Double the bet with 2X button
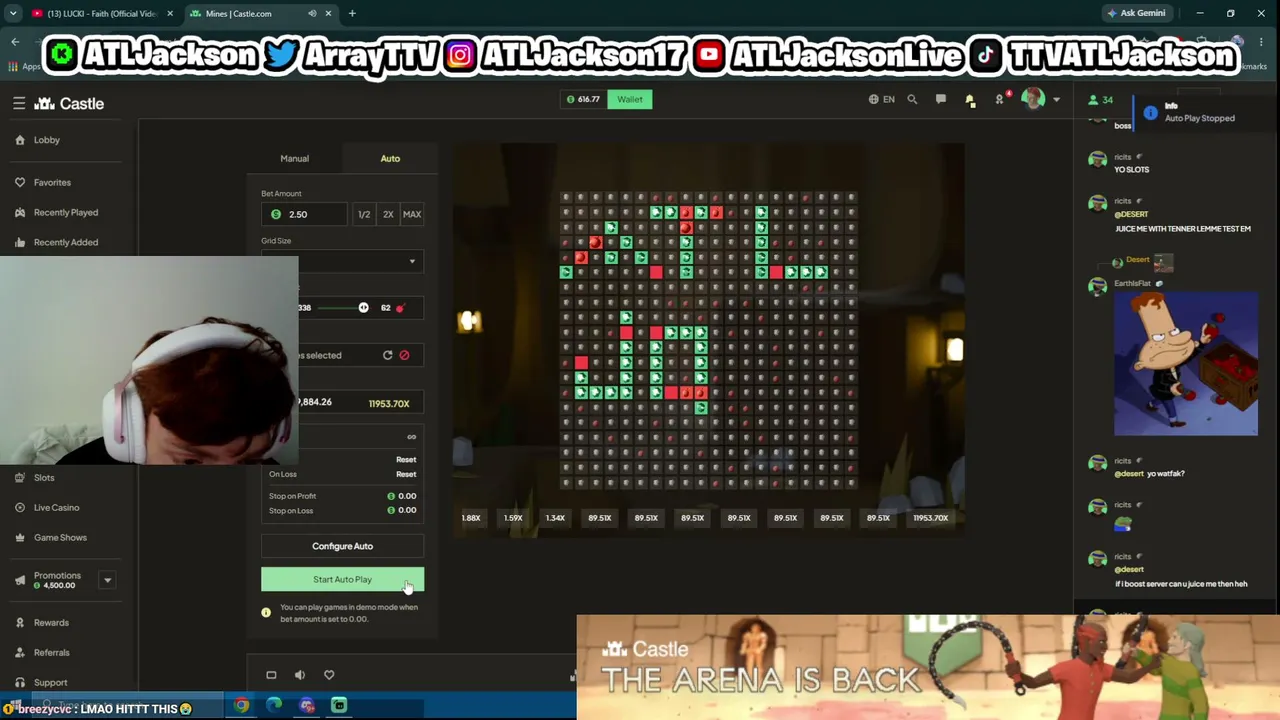Image resolution: width=1280 pixels, height=720 pixels. [388, 214]
